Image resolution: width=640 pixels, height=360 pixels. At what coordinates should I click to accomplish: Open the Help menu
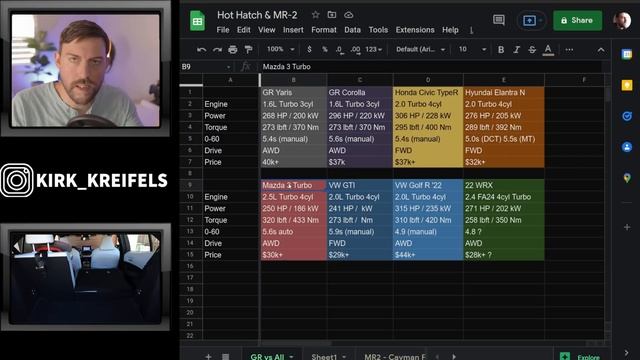pos(450,30)
